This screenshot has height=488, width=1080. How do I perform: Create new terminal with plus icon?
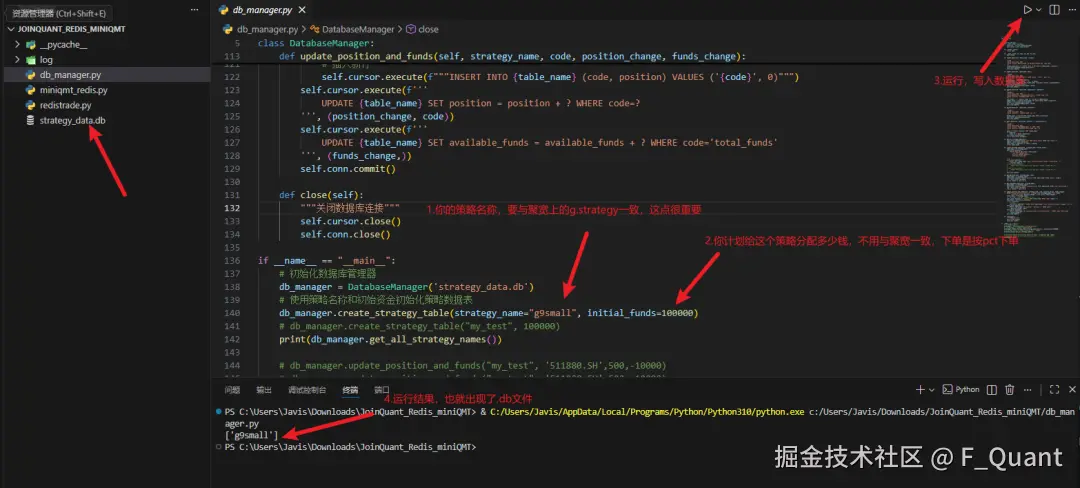(x=920, y=390)
